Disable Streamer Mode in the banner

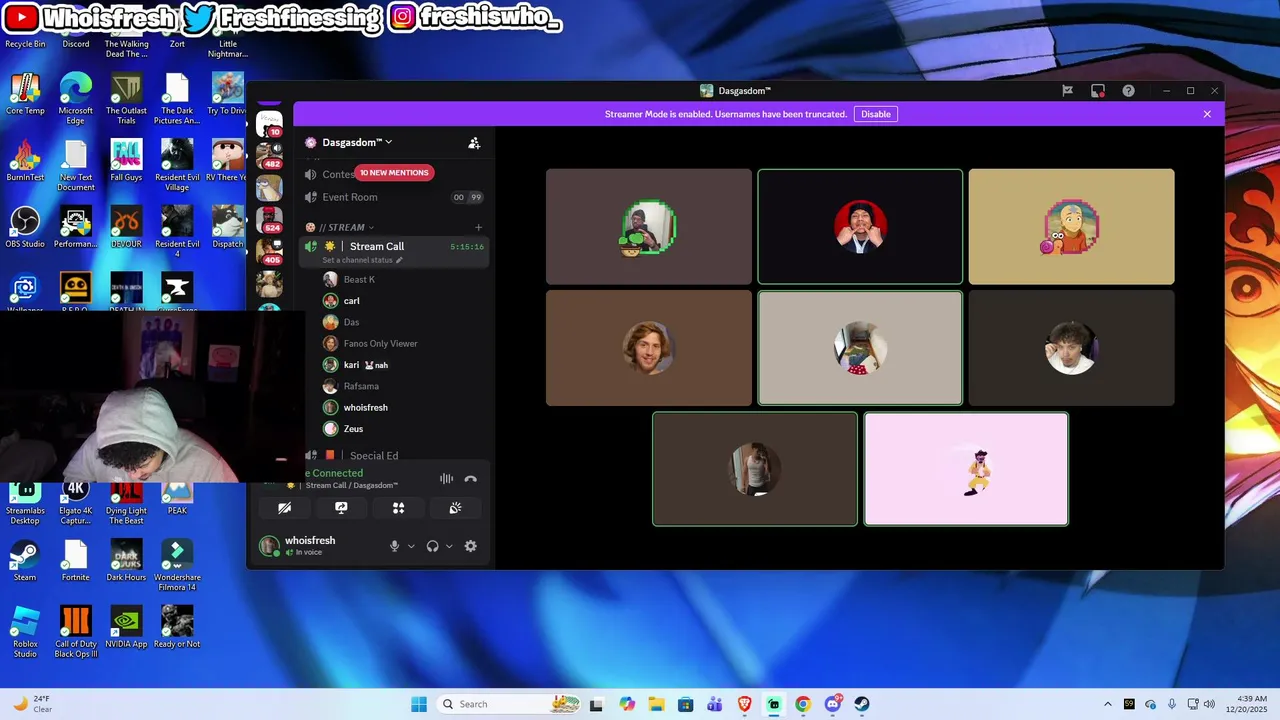click(x=875, y=114)
